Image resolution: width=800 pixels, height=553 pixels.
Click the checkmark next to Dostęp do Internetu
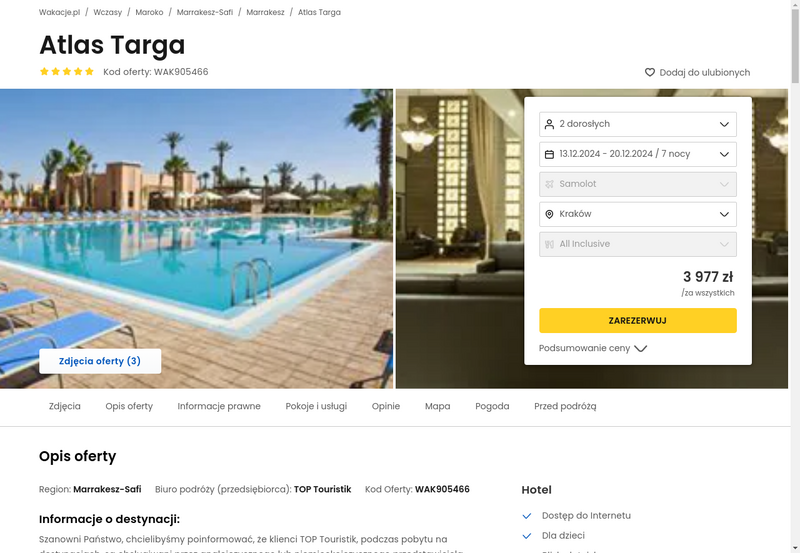[x=527, y=516]
